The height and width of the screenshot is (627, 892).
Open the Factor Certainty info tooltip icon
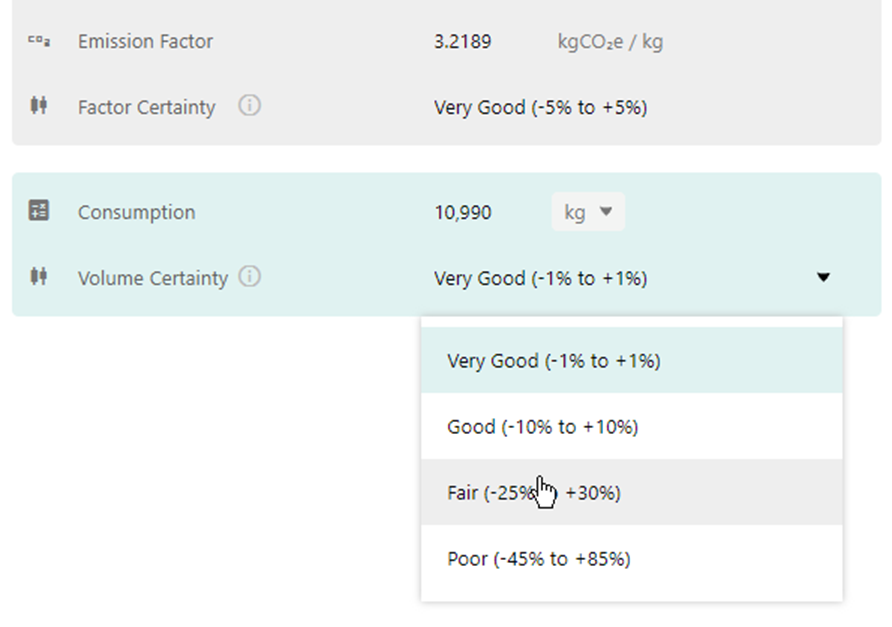point(249,105)
